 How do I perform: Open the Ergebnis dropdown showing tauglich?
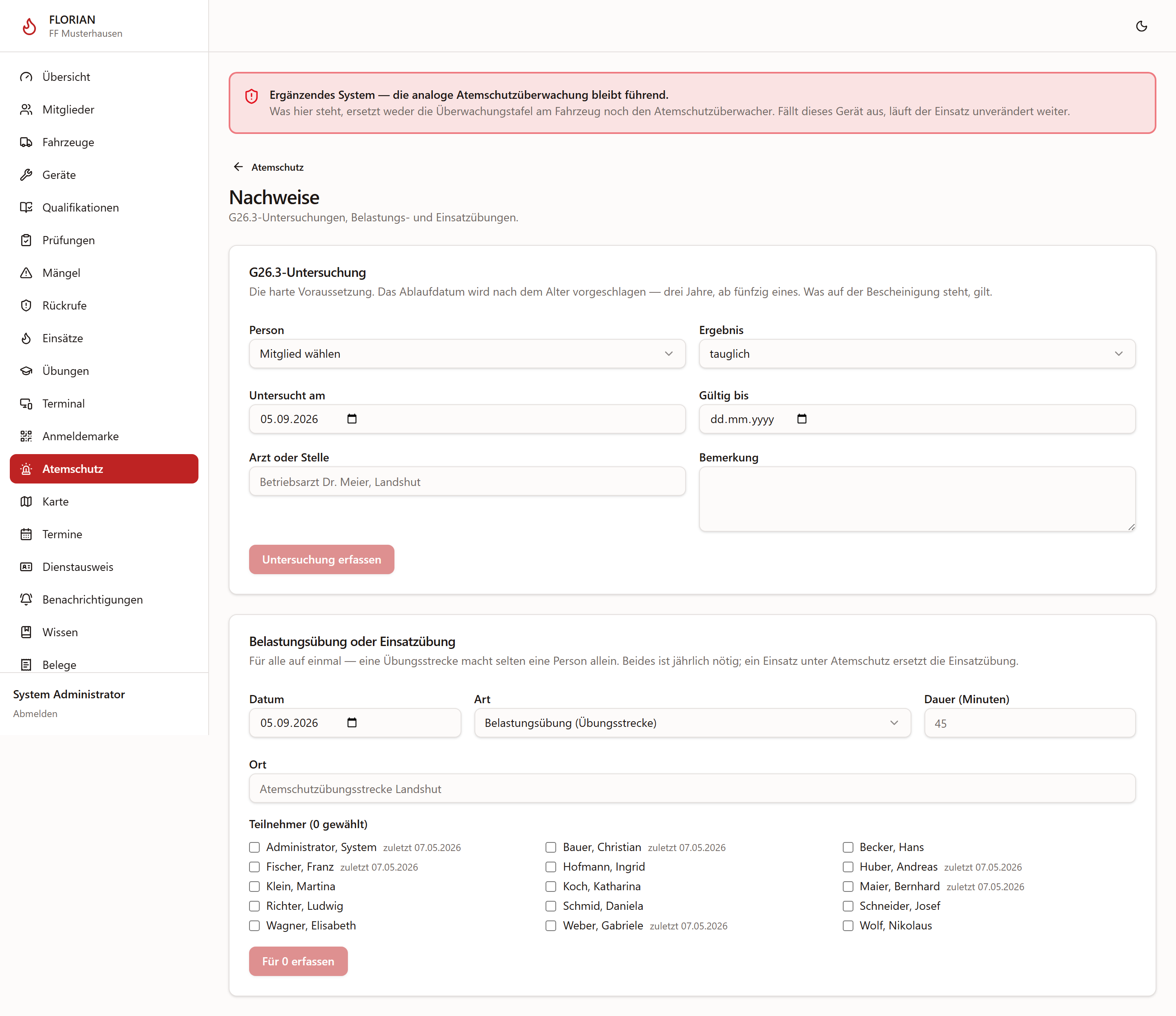(917, 354)
